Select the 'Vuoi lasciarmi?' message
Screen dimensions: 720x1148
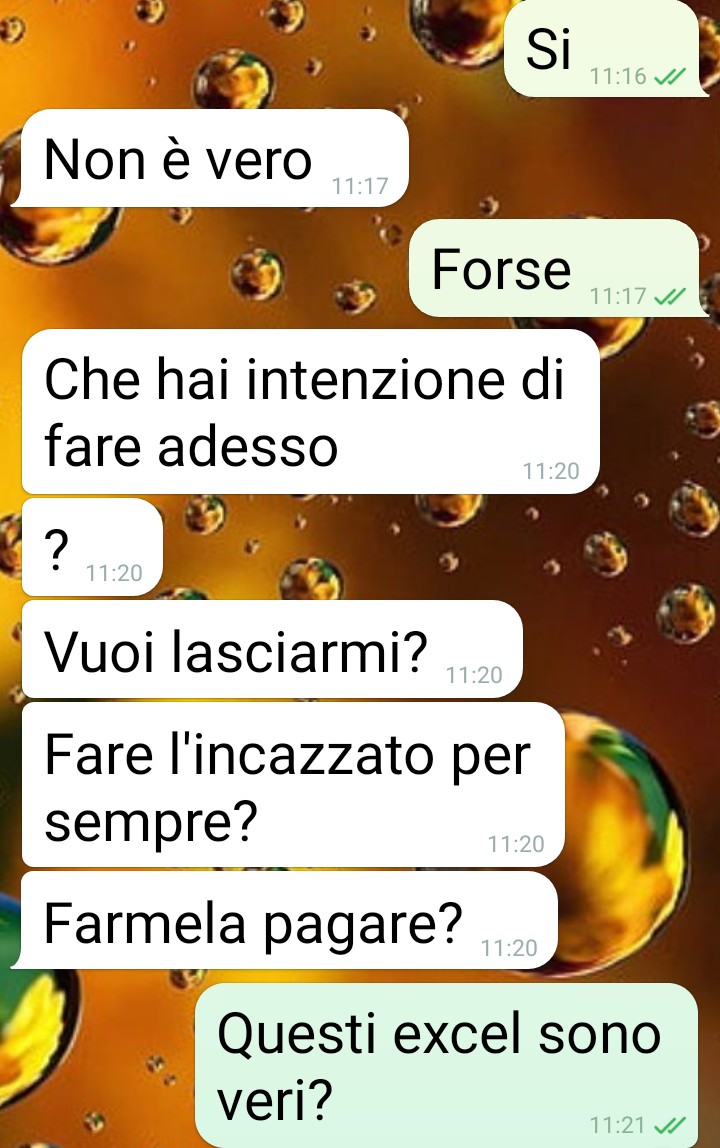coord(272,649)
